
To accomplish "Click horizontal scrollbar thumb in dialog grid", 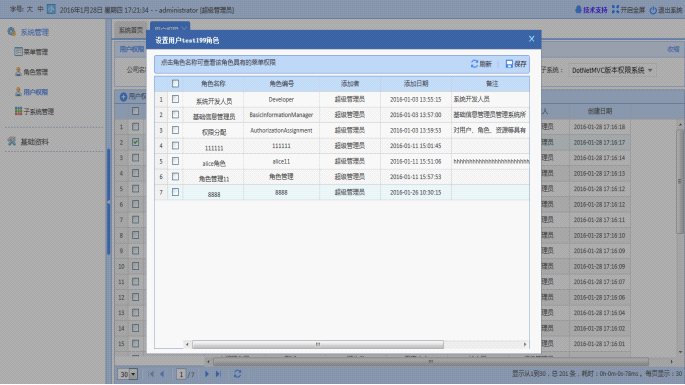I will [x=318, y=344].
